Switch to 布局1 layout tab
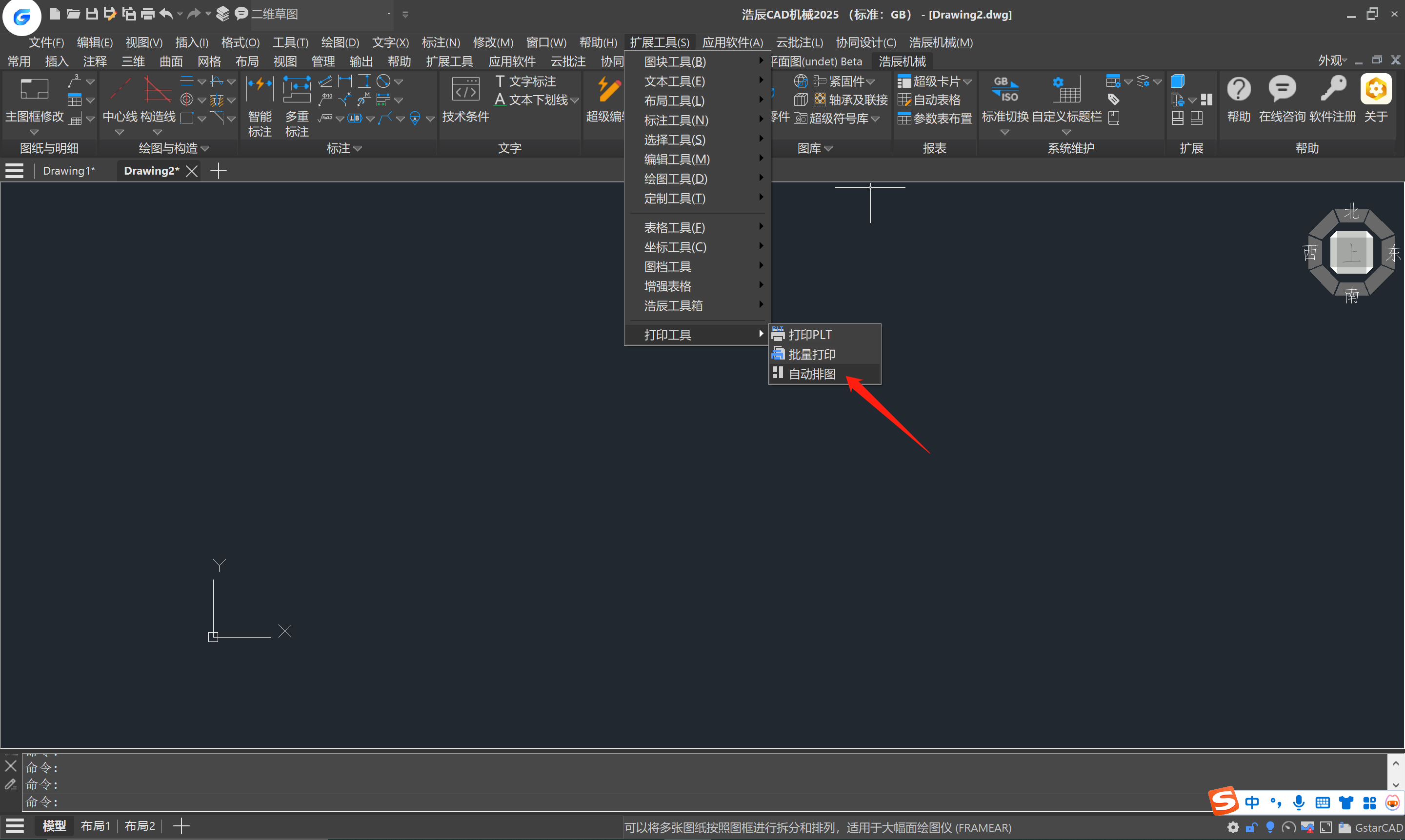Image resolution: width=1405 pixels, height=840 pixels. pos(95,826)
